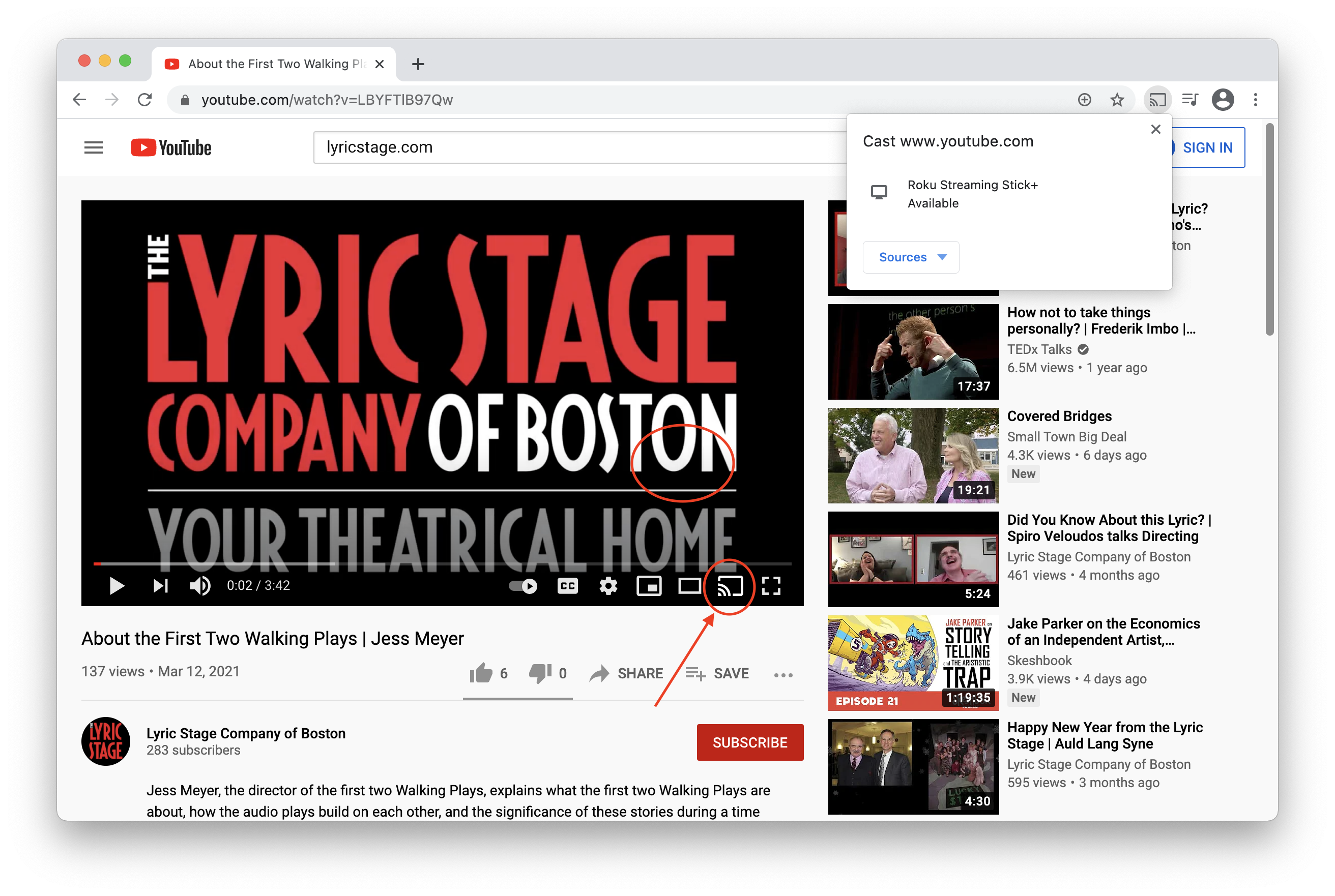This screenshot has height=896, width=1335.
Task: Bookmark this page with the star icon
Action: click(1117, 100)
